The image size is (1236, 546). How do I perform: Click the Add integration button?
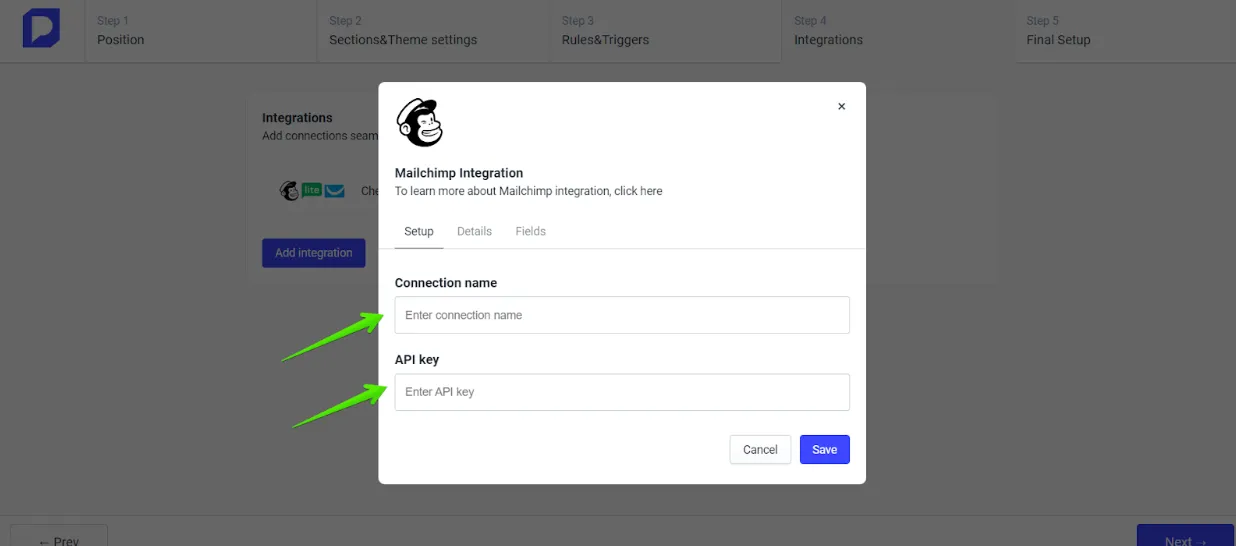pyautogui.click(x=313, y=253)
